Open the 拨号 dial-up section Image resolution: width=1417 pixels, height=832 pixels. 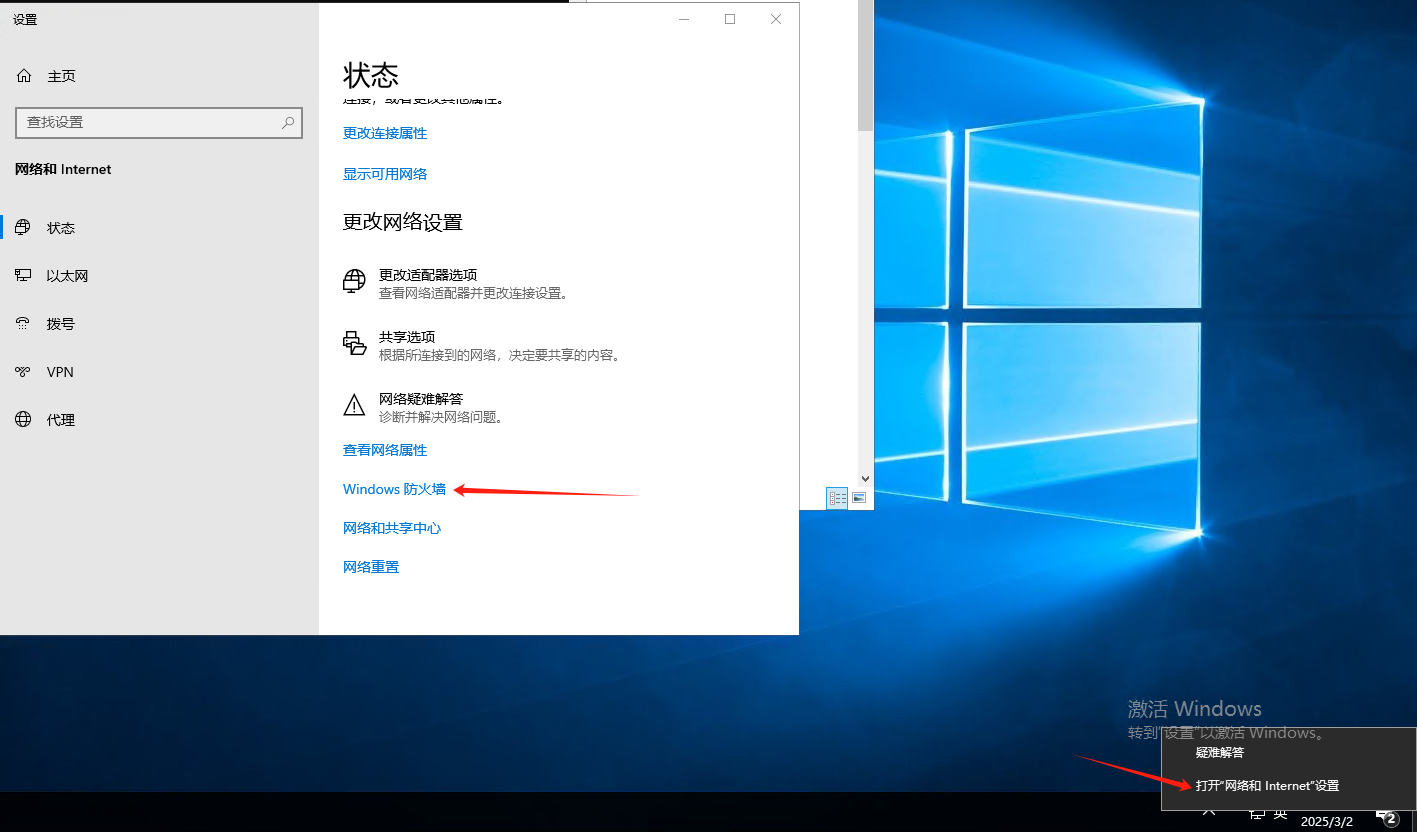click(60, 324)
